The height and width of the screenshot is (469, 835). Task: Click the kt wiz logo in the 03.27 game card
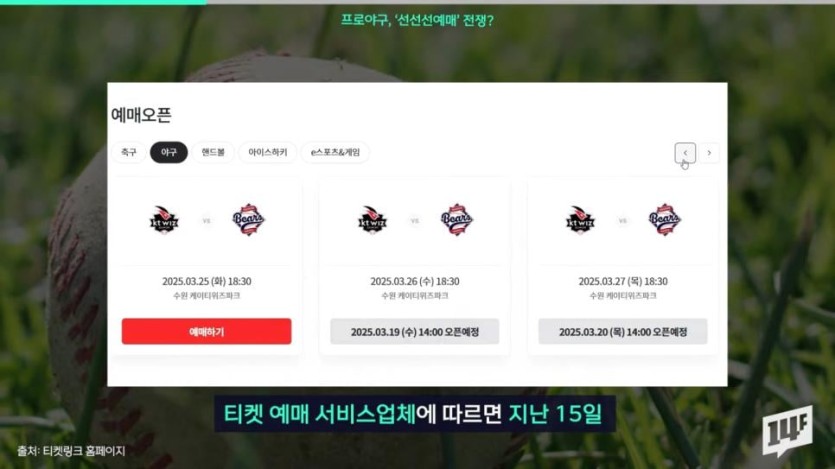pyautogui.click(x=580, y=220)
